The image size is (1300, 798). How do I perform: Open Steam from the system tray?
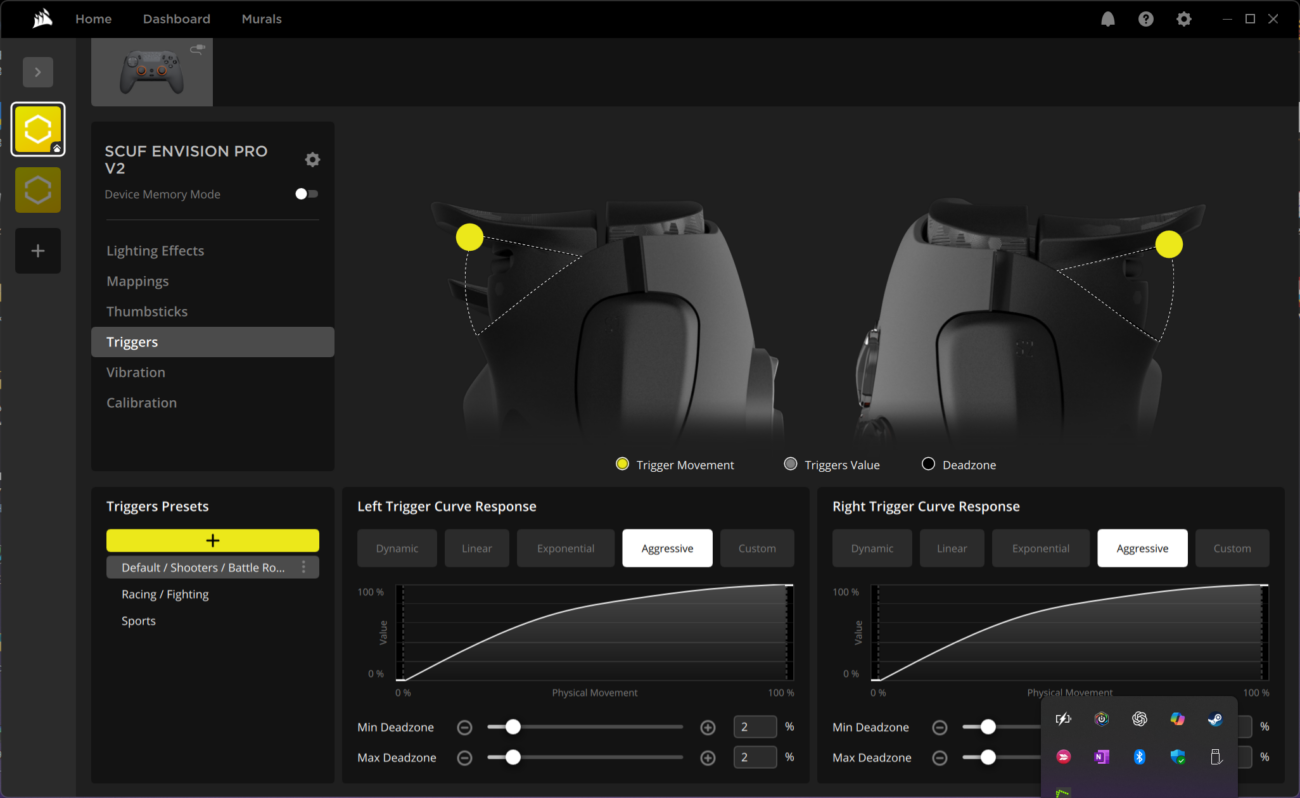coord(1215,719)
